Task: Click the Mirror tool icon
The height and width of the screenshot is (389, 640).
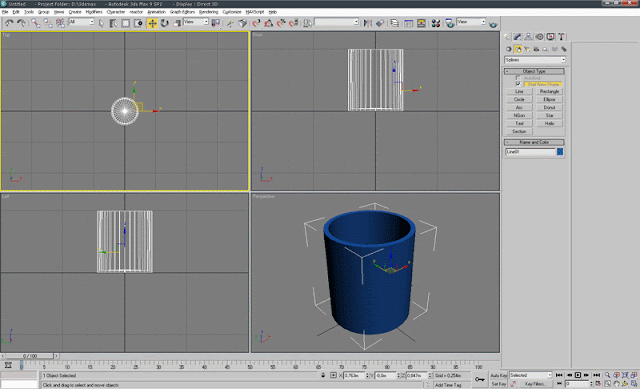Action: (x=367, y=23)
